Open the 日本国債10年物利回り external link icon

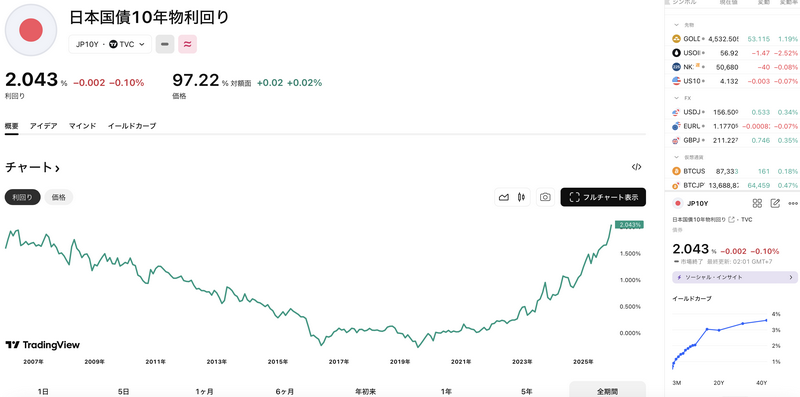pos(732,219)
